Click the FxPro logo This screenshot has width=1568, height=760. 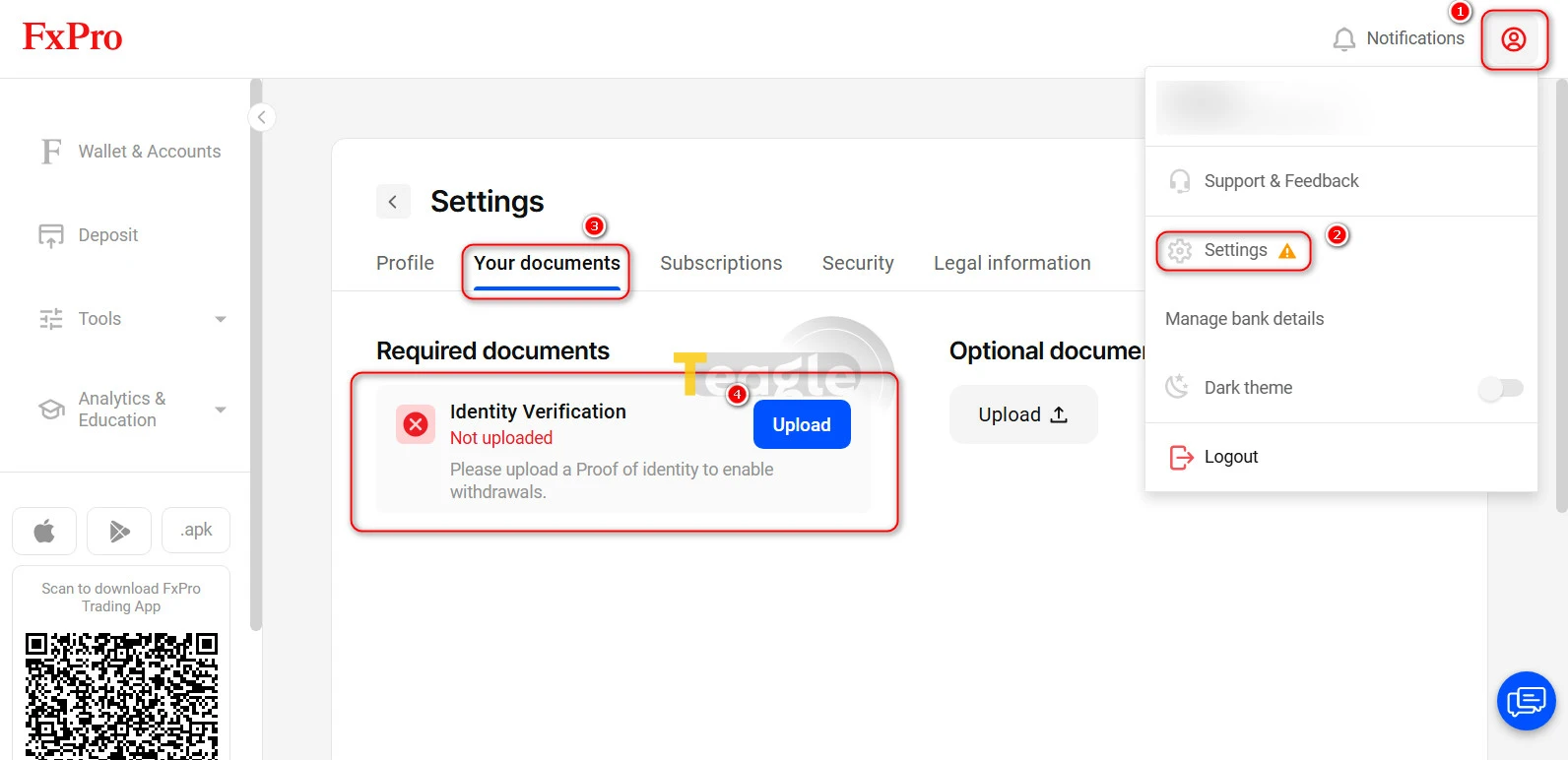73,37
